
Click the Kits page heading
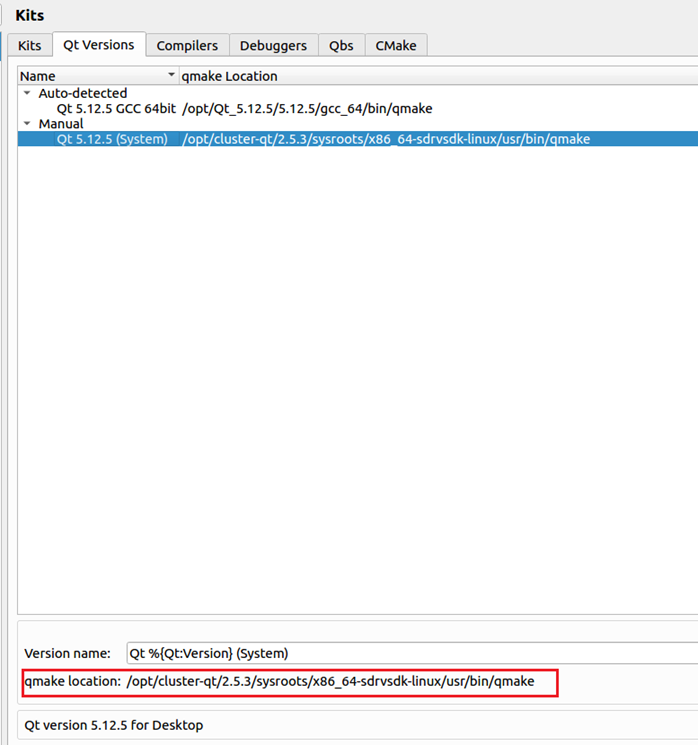(29, 15)
